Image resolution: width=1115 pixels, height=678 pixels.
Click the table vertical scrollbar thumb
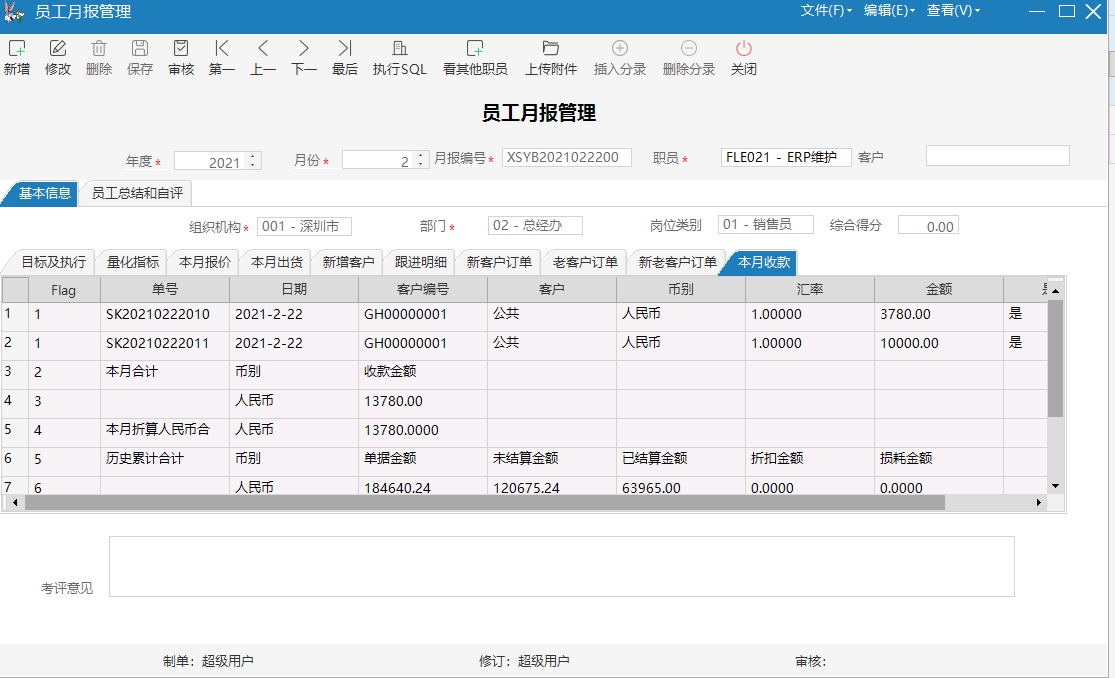[1055, 358]
